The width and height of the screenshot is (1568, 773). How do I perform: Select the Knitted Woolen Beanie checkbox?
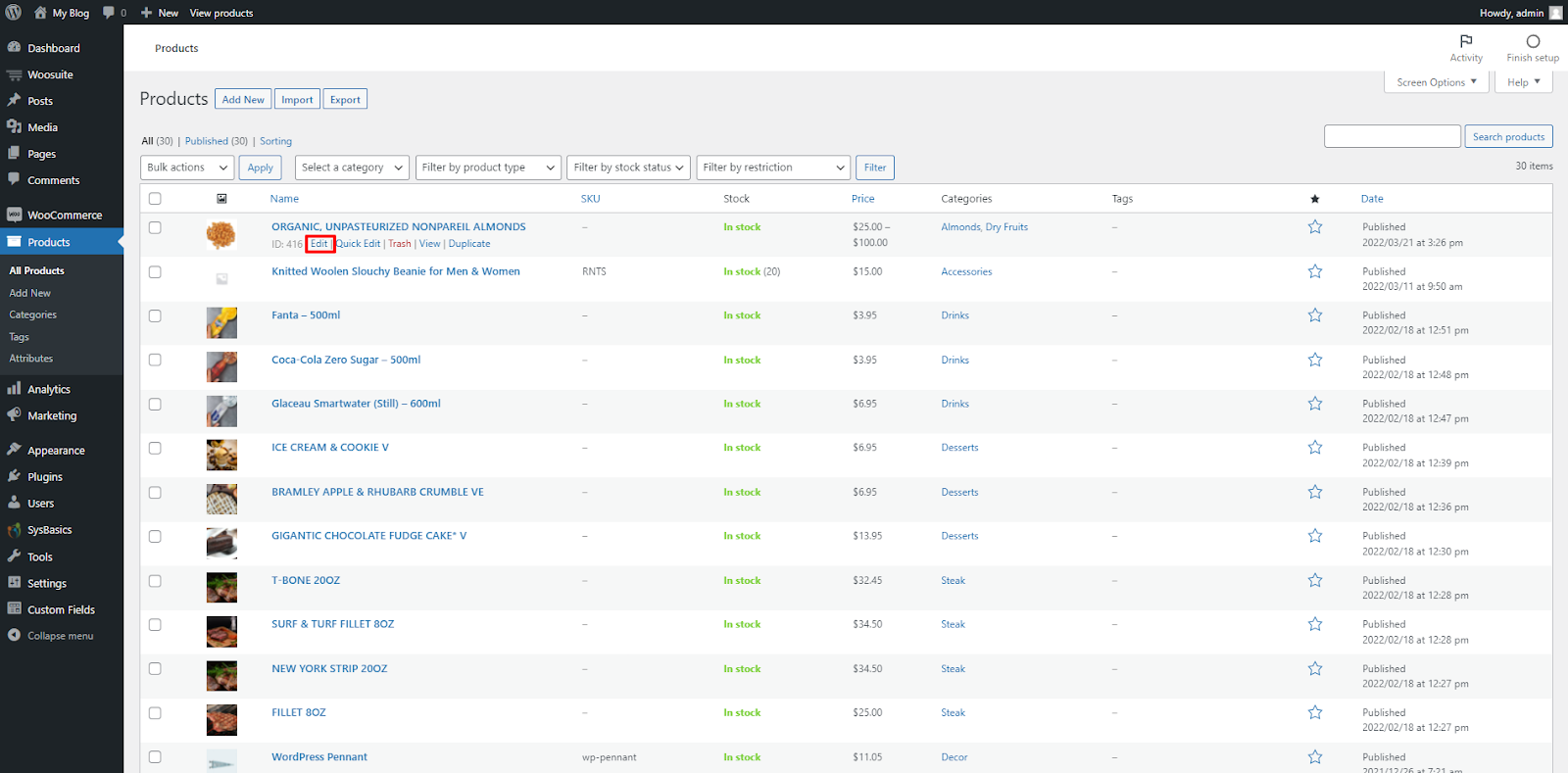pos(155,271)
